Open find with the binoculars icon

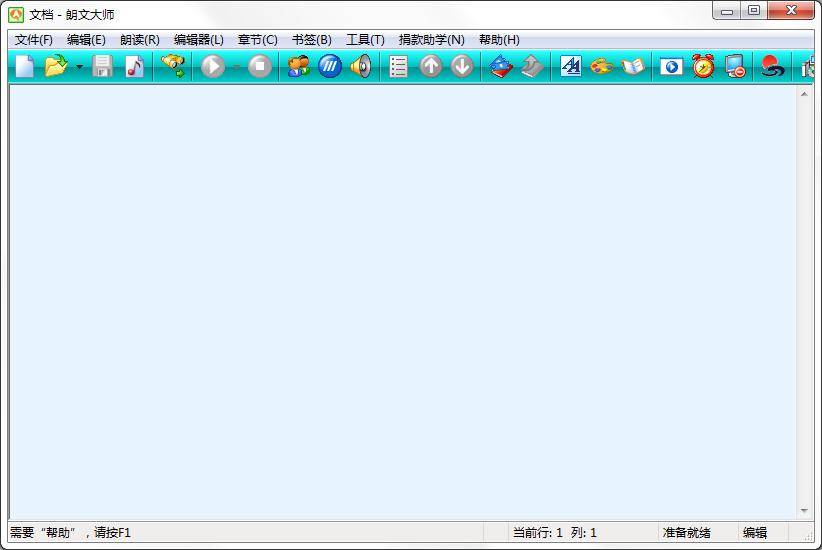click(x=173, y=67)
